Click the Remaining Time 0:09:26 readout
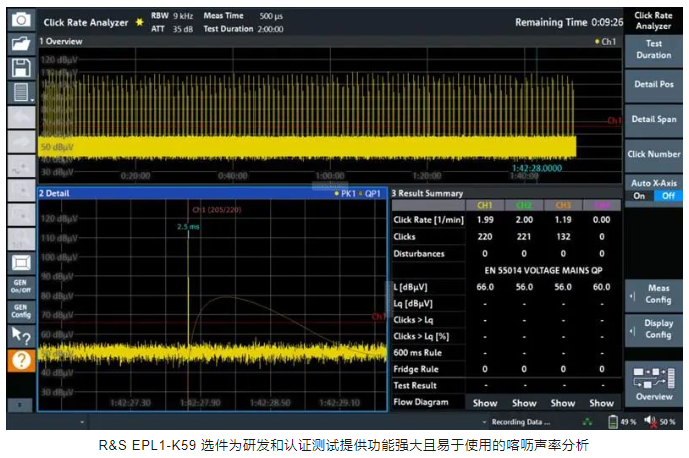689x458 pixels. pos(569,22)
